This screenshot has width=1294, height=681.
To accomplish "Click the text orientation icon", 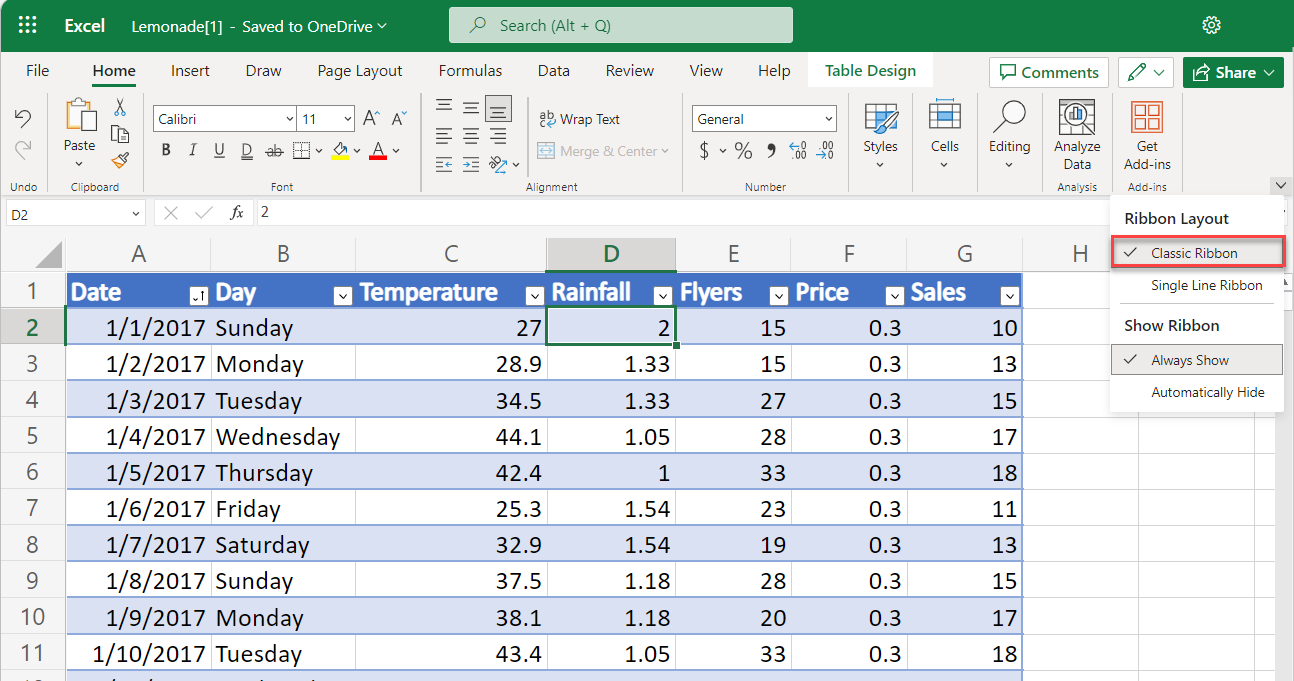I will click(498, 164).
